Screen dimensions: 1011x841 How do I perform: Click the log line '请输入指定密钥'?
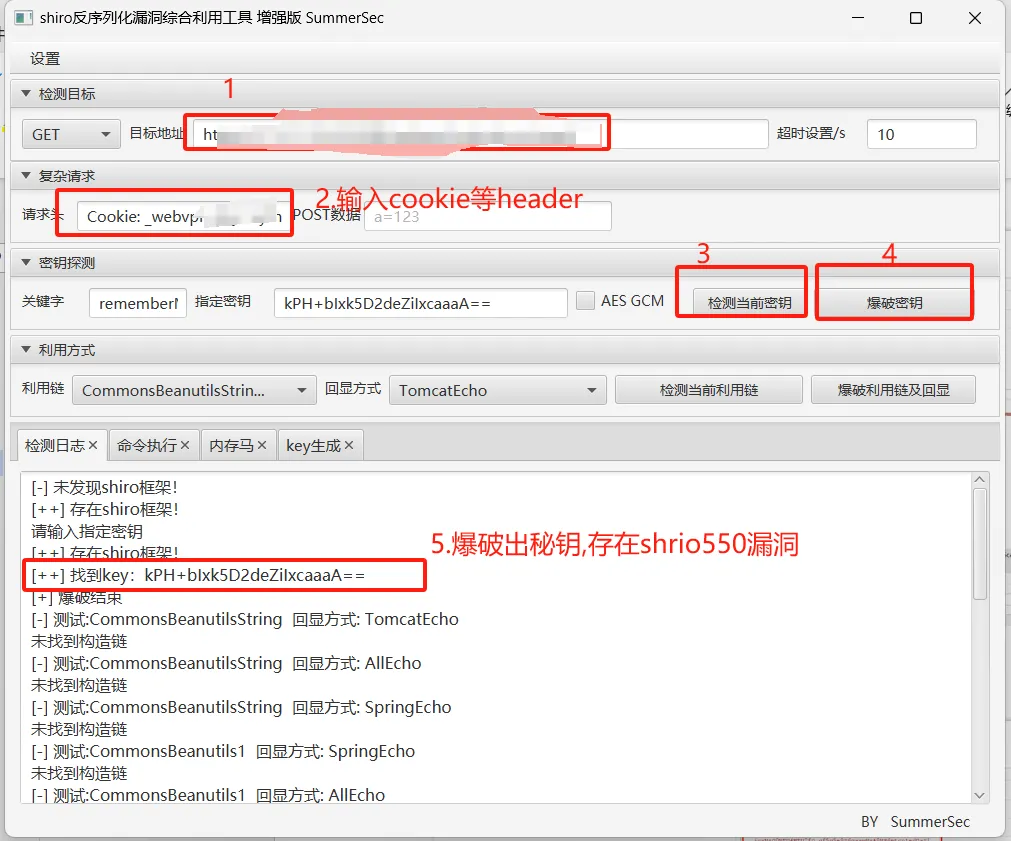tap(87, 531)
